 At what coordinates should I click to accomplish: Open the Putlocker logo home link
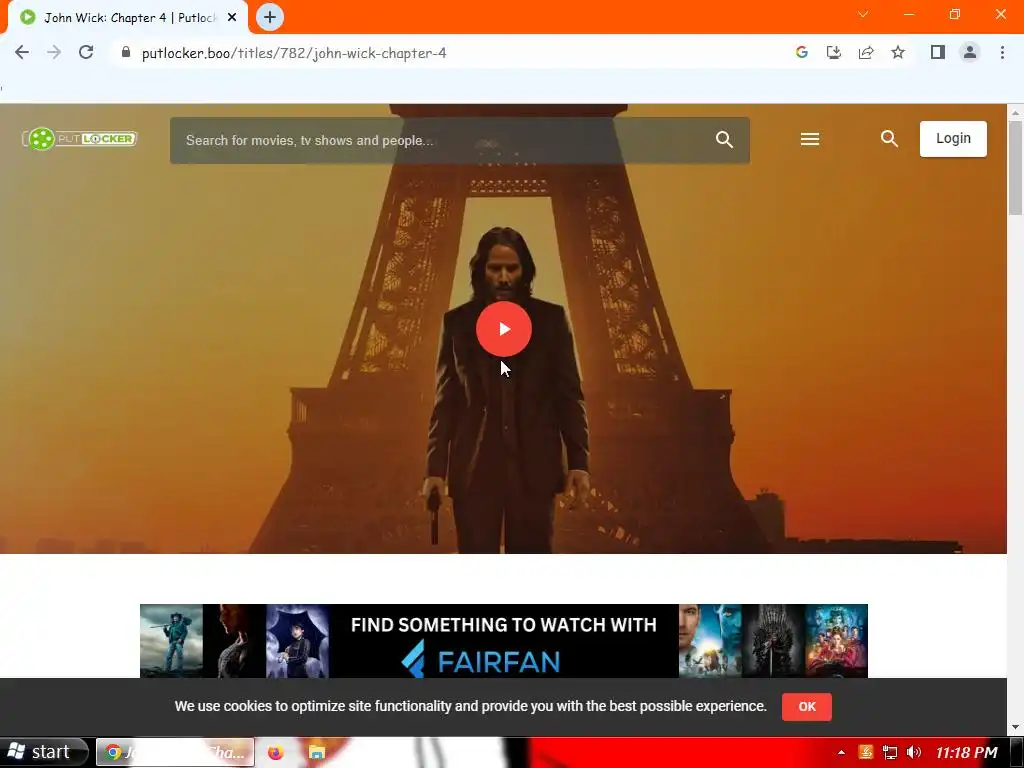pos(80,138)
